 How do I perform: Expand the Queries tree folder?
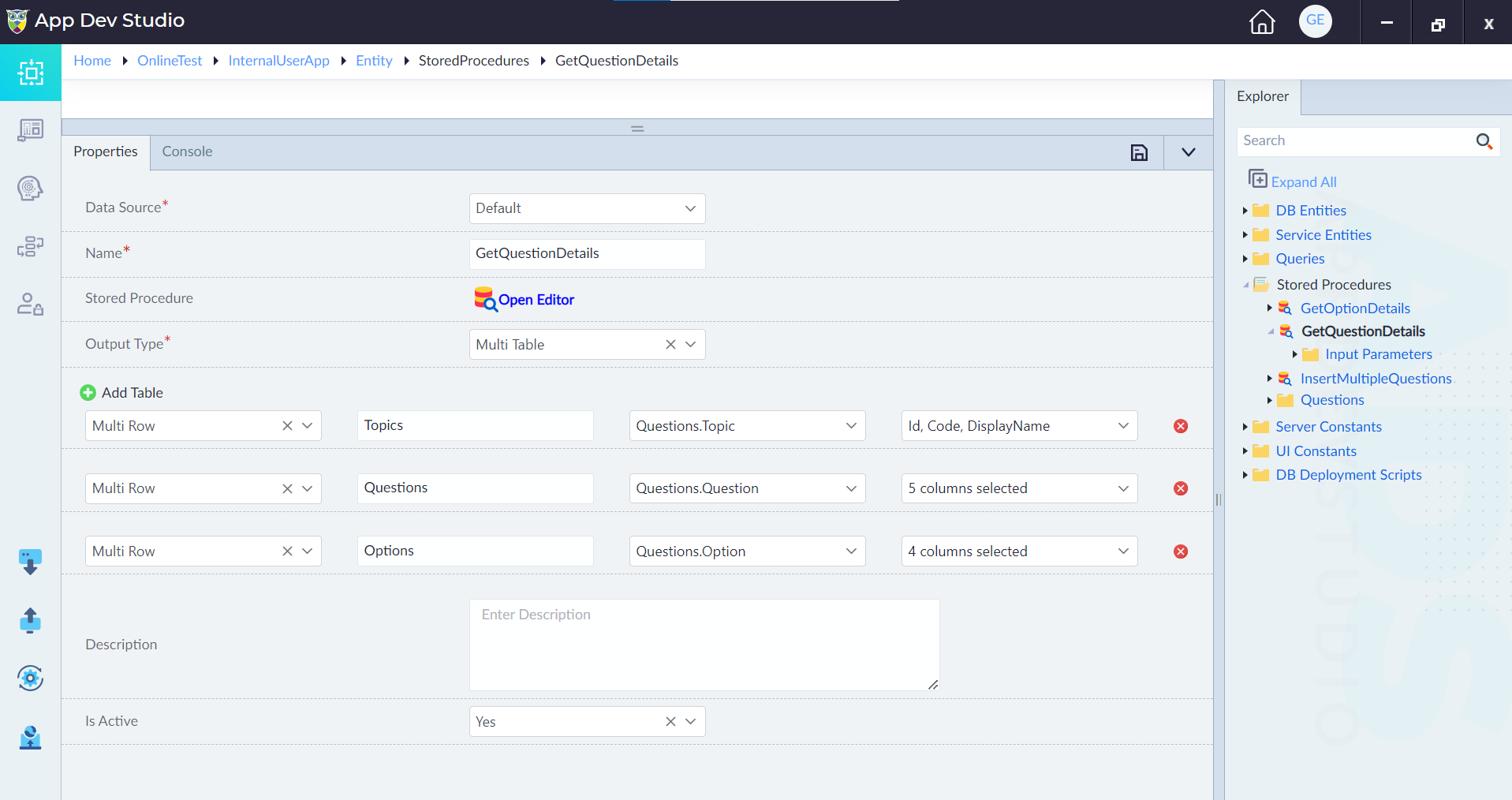coord(1245,259)
